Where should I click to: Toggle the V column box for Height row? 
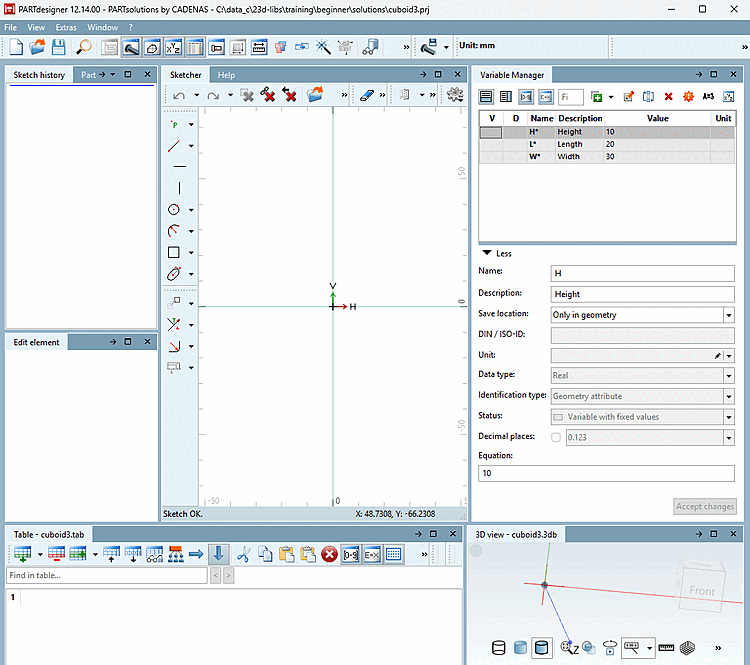pyautogui.click(x=491, y=132)
